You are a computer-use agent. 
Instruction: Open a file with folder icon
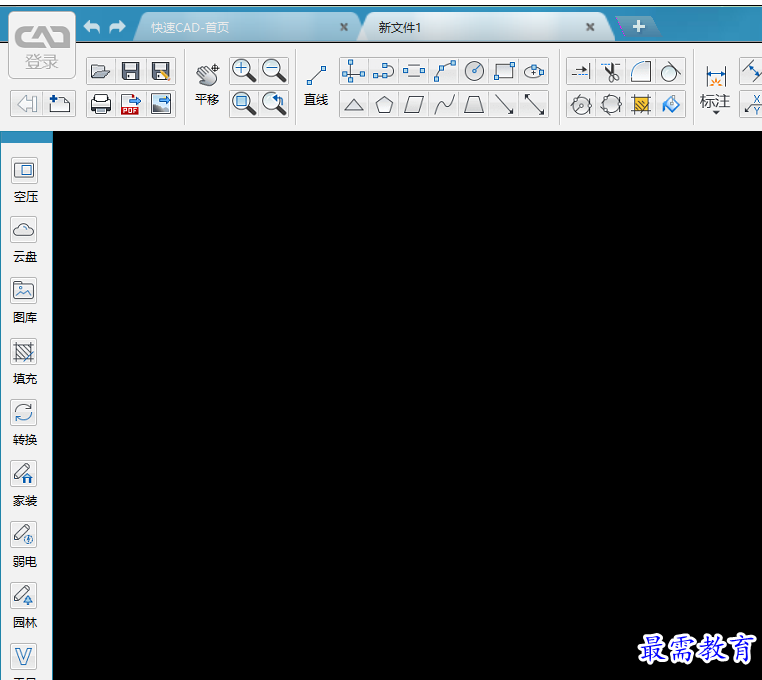[101, 71]
